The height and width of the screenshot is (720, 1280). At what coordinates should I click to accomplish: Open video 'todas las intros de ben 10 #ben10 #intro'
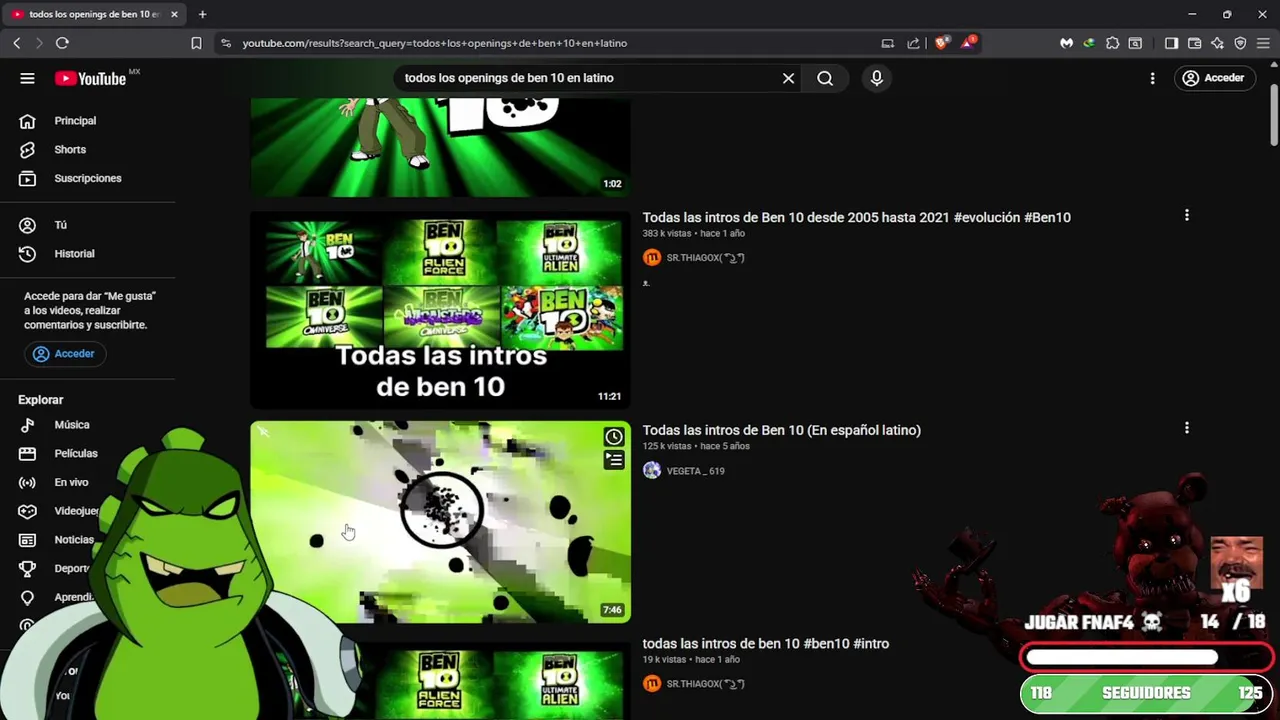click(x=765, y=644)
